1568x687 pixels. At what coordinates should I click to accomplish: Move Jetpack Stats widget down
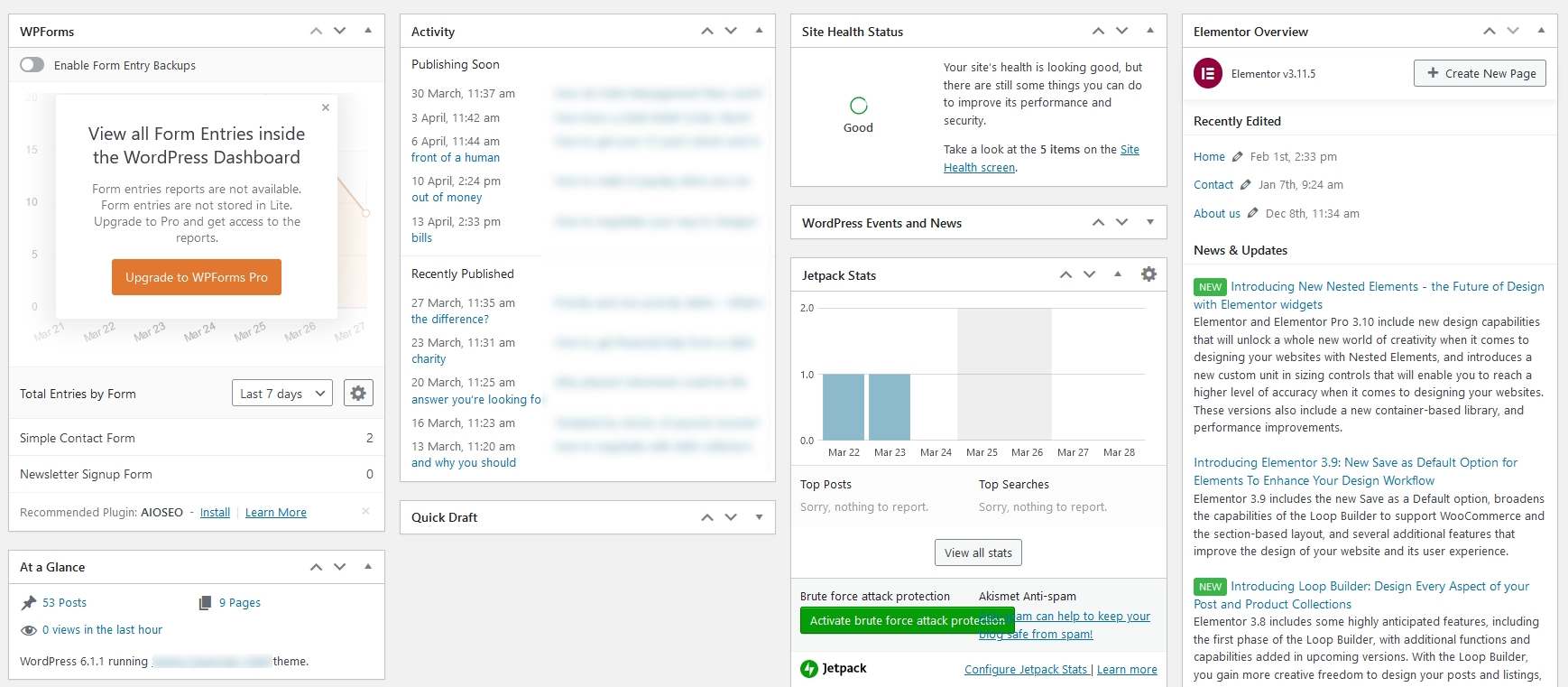pos(1090,274)
